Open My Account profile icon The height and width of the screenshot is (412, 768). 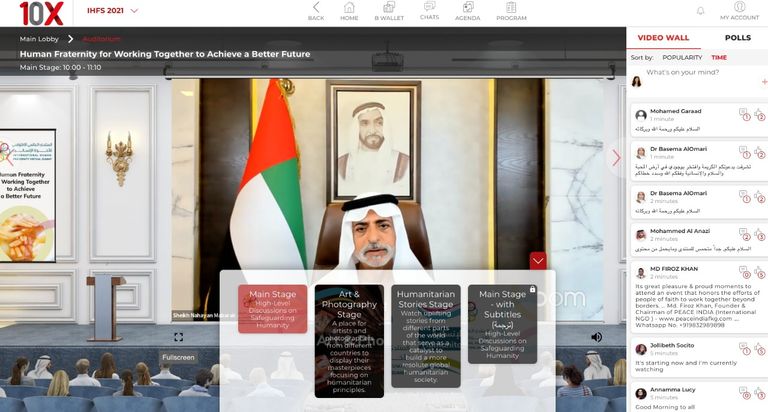coord(739,11)
